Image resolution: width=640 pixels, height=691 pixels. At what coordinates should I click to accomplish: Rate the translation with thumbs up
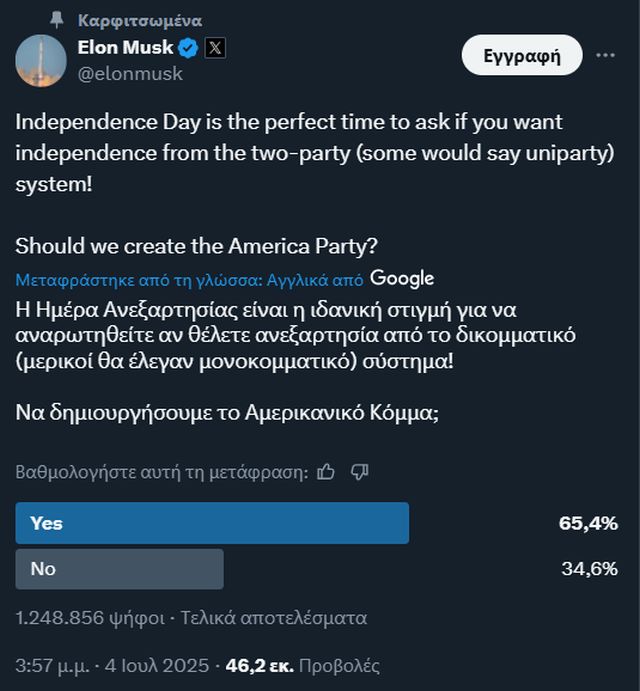click(326, 471)
